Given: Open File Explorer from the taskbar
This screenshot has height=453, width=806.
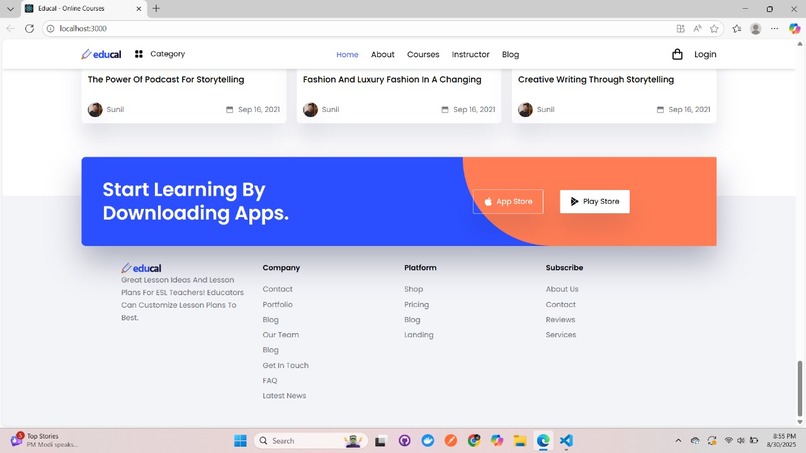Looking at the screenshot, I should [x=520, y=441].
